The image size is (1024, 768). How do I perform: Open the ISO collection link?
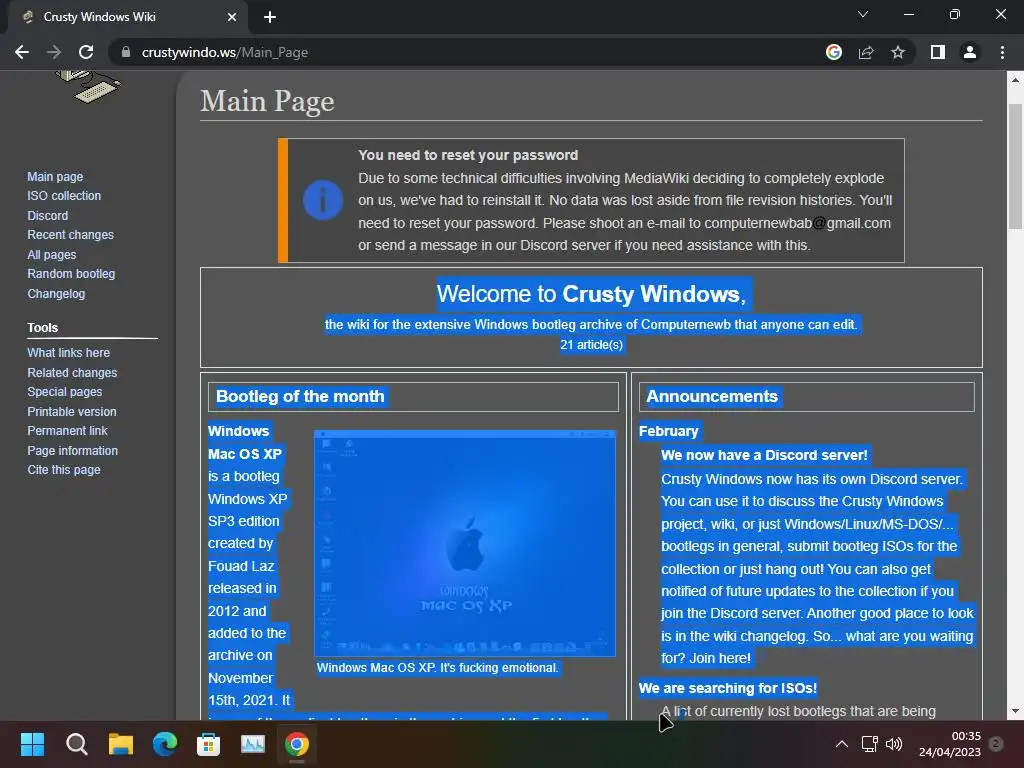(64, 196)
